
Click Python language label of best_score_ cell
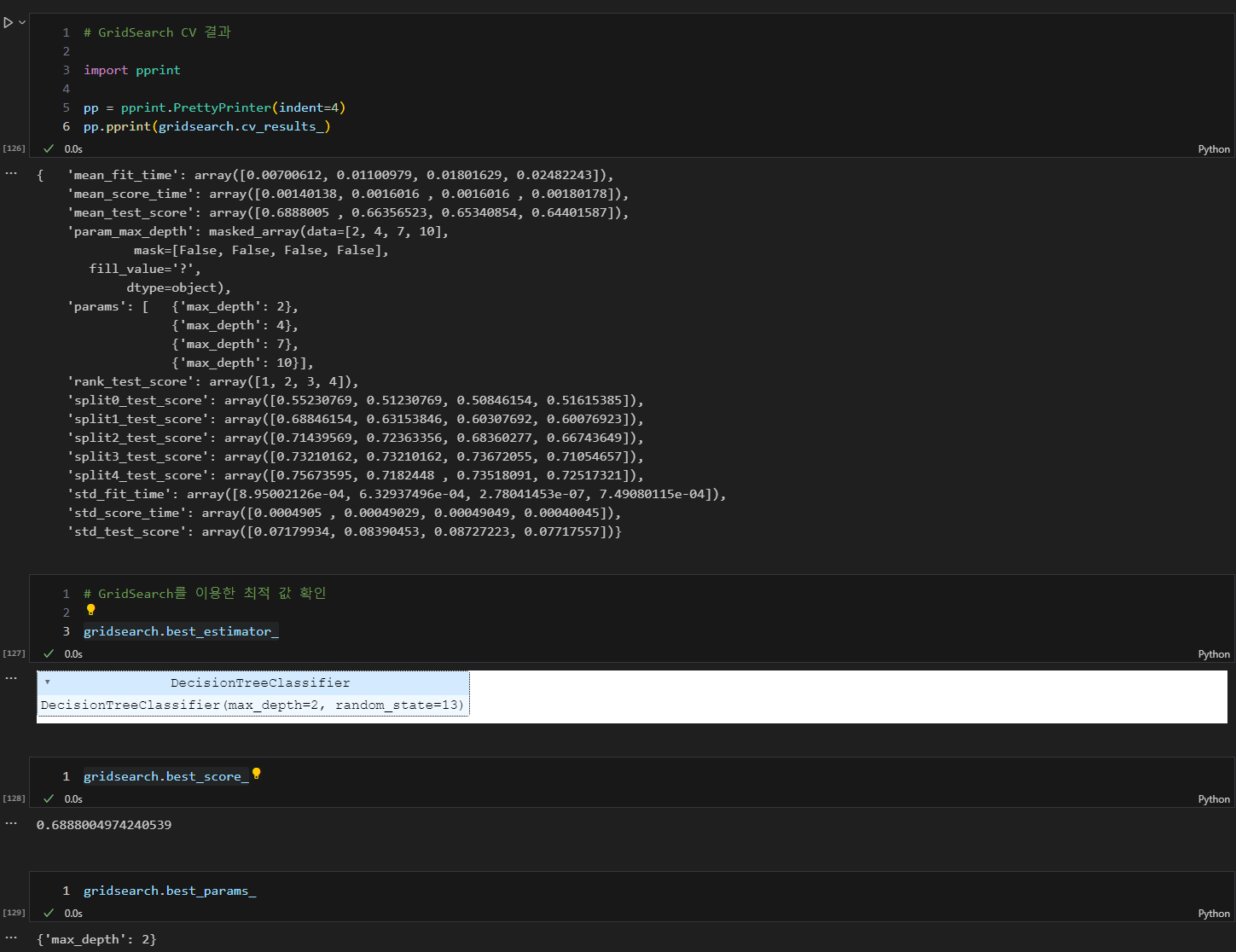pyautogui.click(x=1214, y=799)
